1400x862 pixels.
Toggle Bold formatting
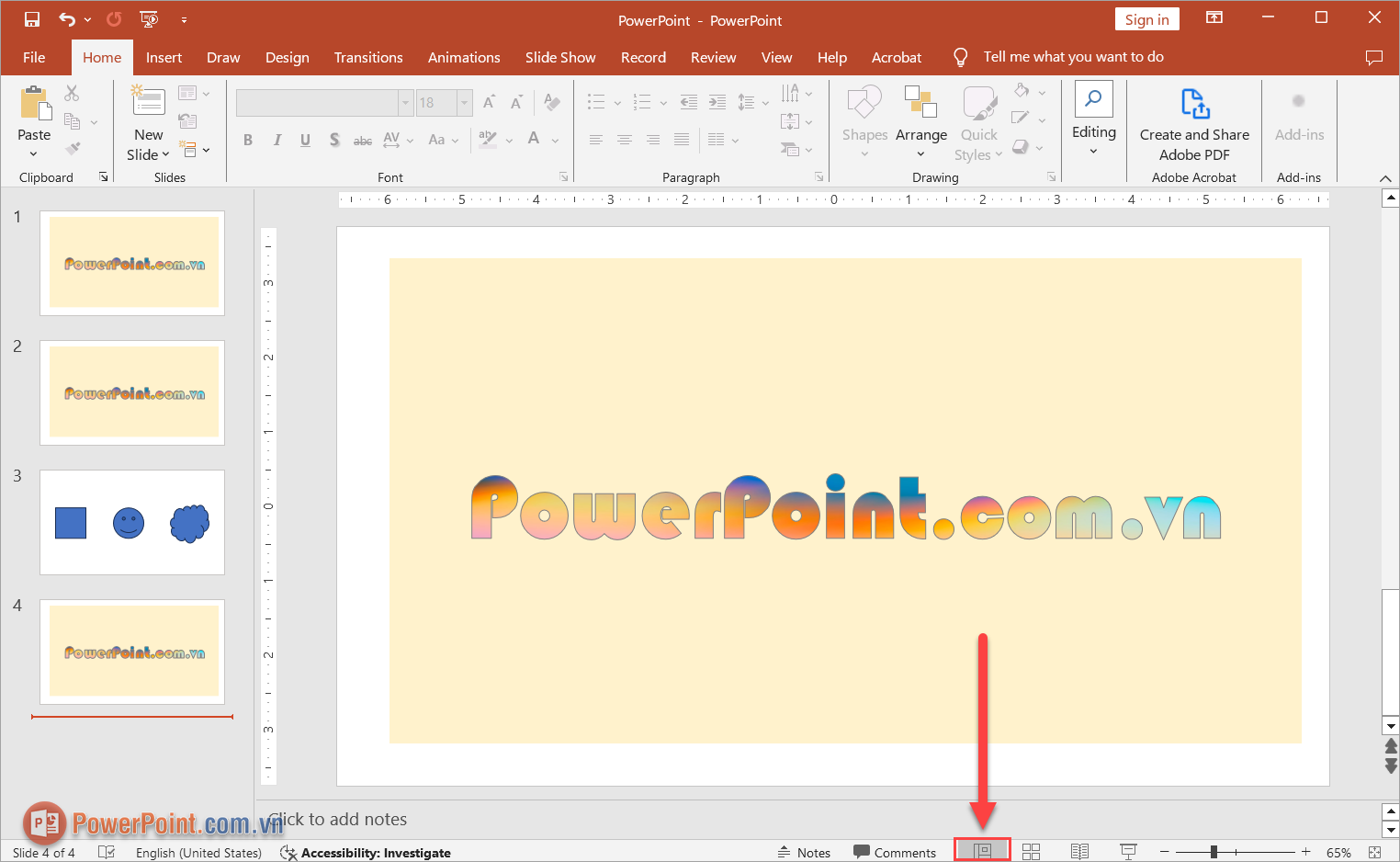248,140
